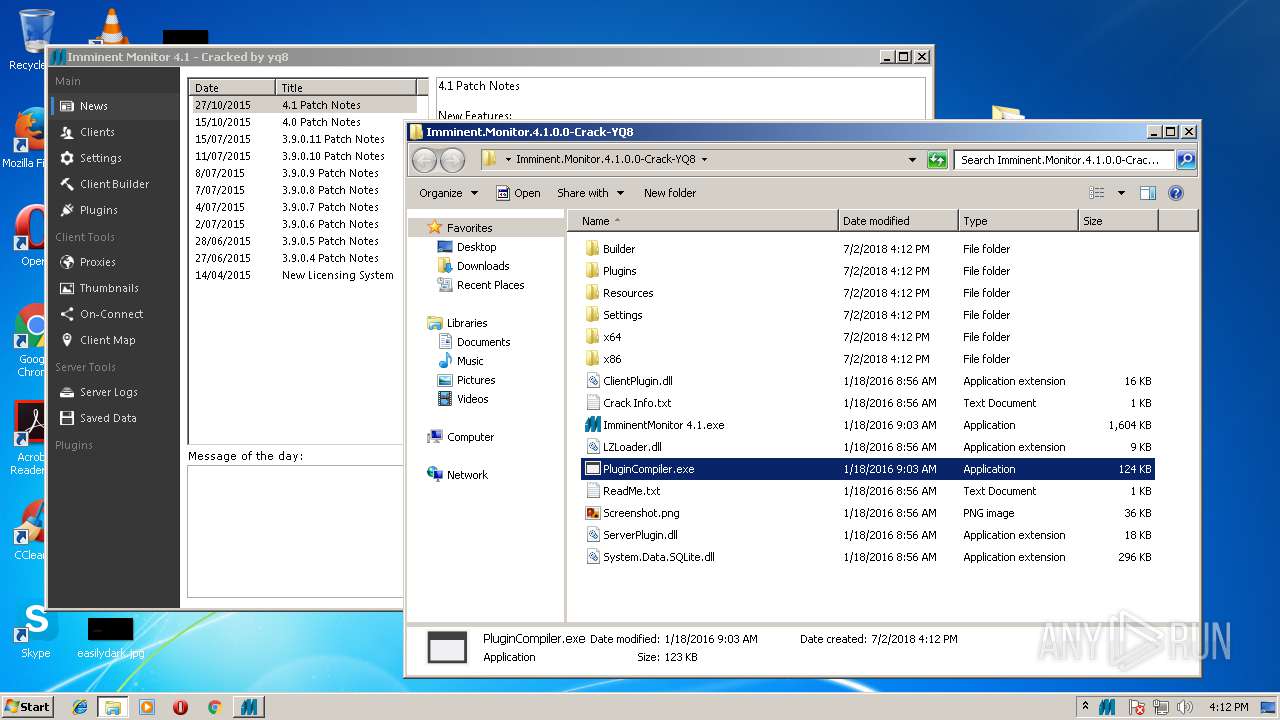Click New folder button
This screenshot has height=720, width=1280.
click(670, 193)
